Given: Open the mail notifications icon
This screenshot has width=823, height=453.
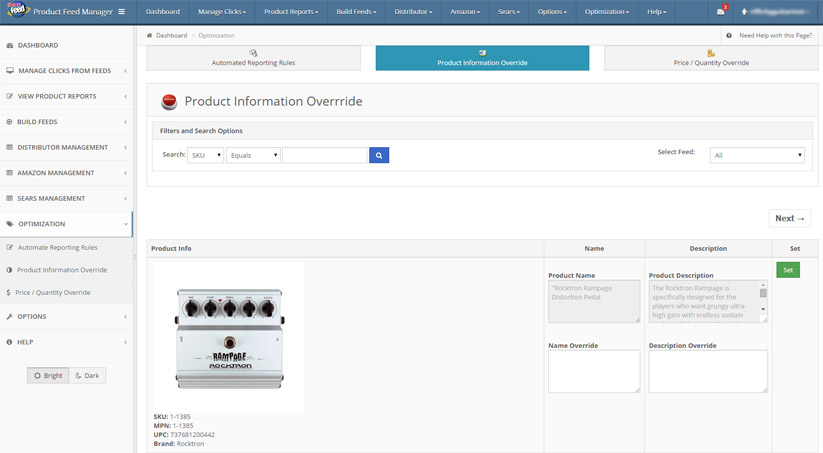Looking at the screenshot, I should coord(721,12).
